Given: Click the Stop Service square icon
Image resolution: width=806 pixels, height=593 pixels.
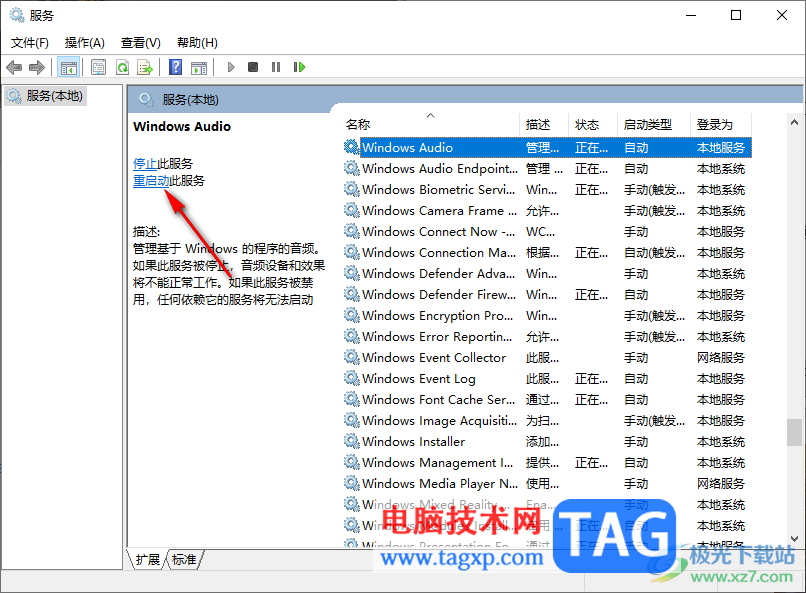Looking at the screenshot, I should tap(253, 67).
